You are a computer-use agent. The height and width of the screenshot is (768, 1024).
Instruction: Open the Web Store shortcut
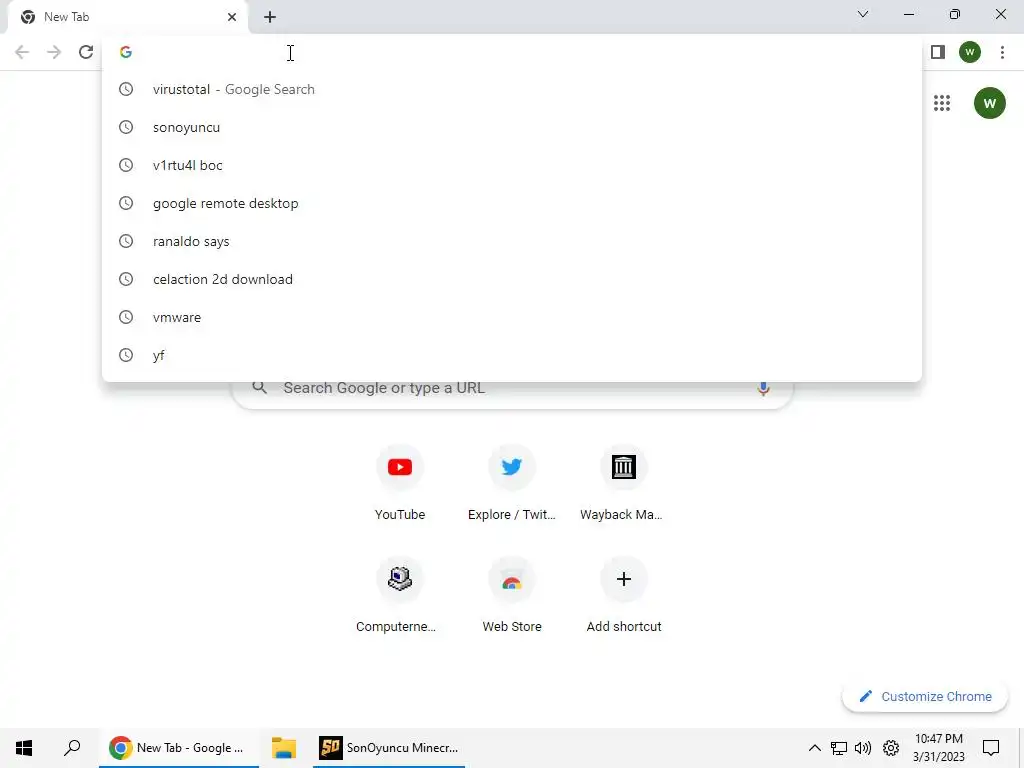[512, 594]
